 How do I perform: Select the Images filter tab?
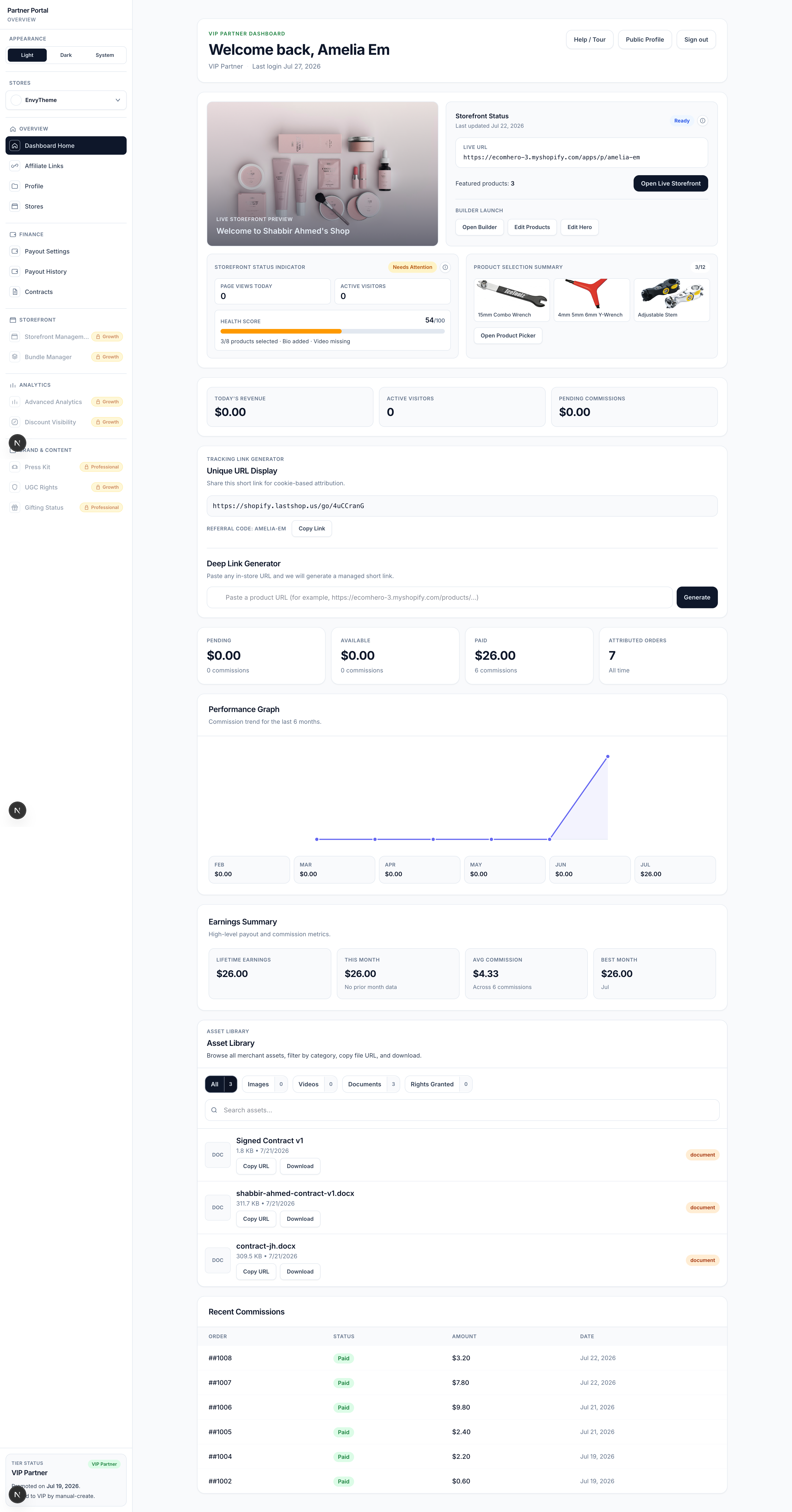(x=265, y=1084)
